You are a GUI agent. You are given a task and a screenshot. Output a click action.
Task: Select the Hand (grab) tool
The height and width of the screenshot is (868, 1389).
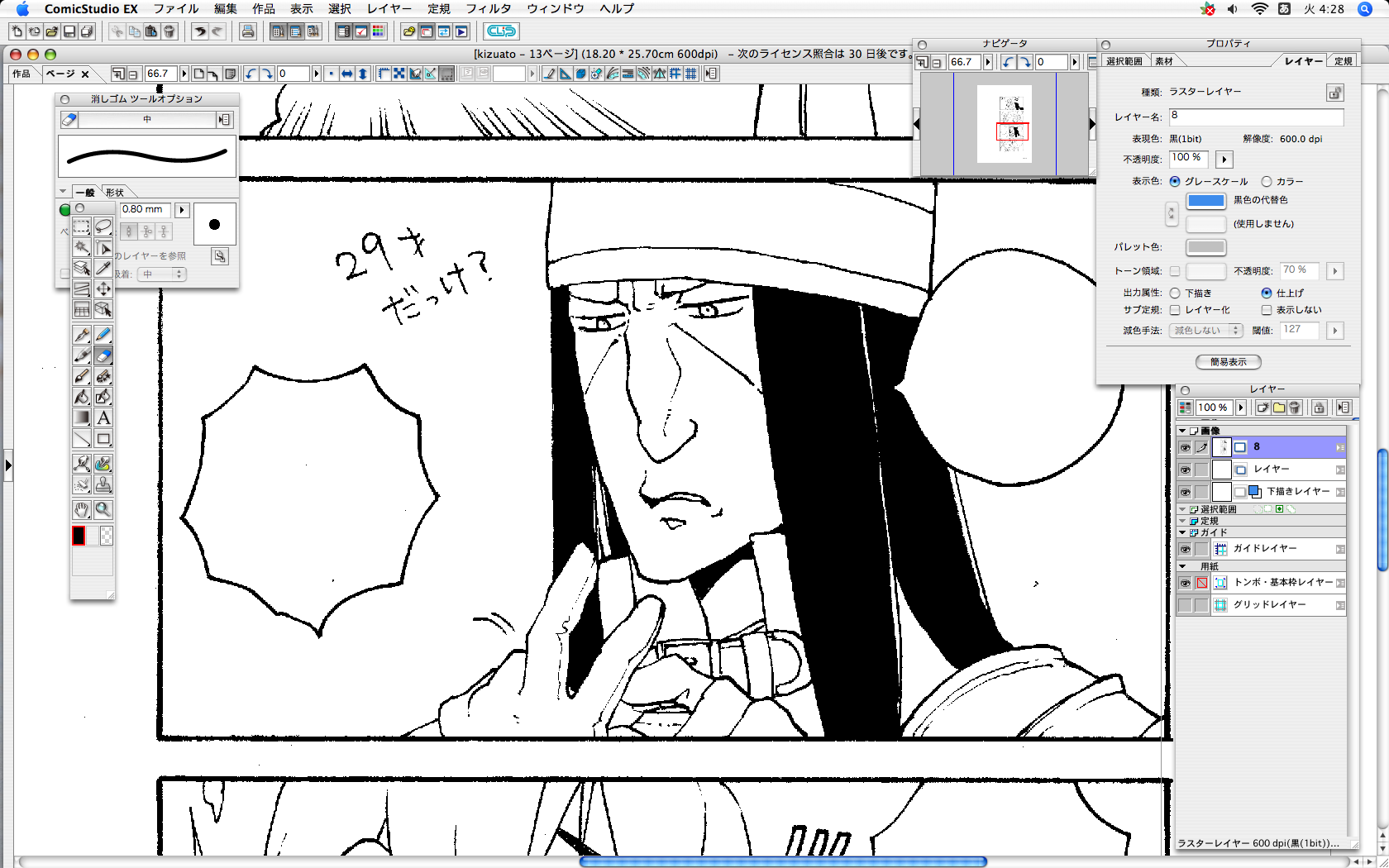coord(82,509)
